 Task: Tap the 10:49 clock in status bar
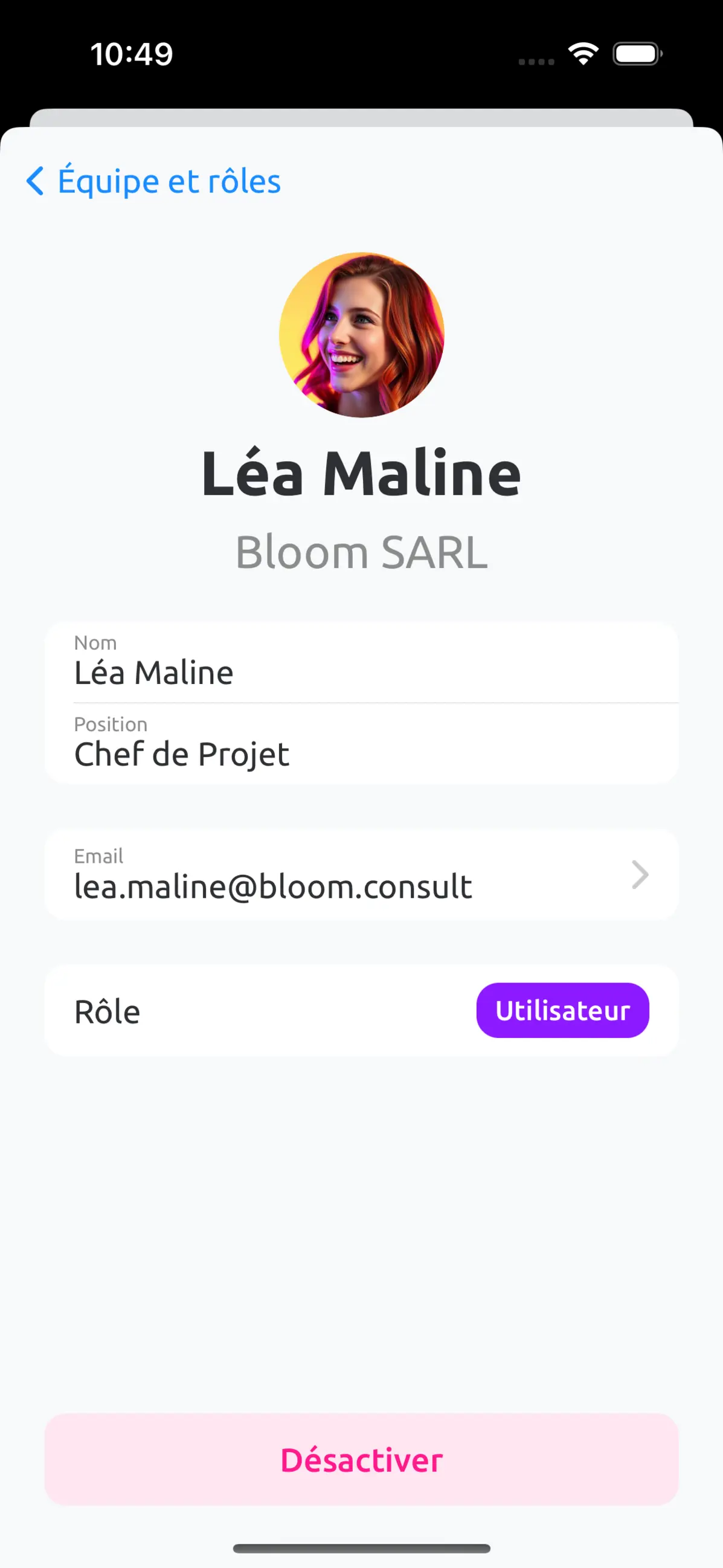click(132, 54)
